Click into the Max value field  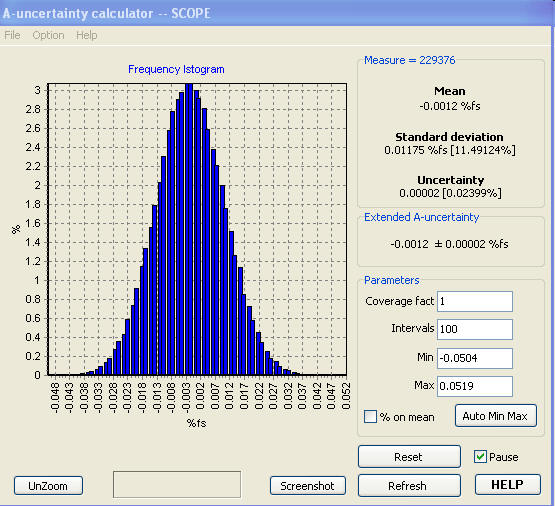475,386
